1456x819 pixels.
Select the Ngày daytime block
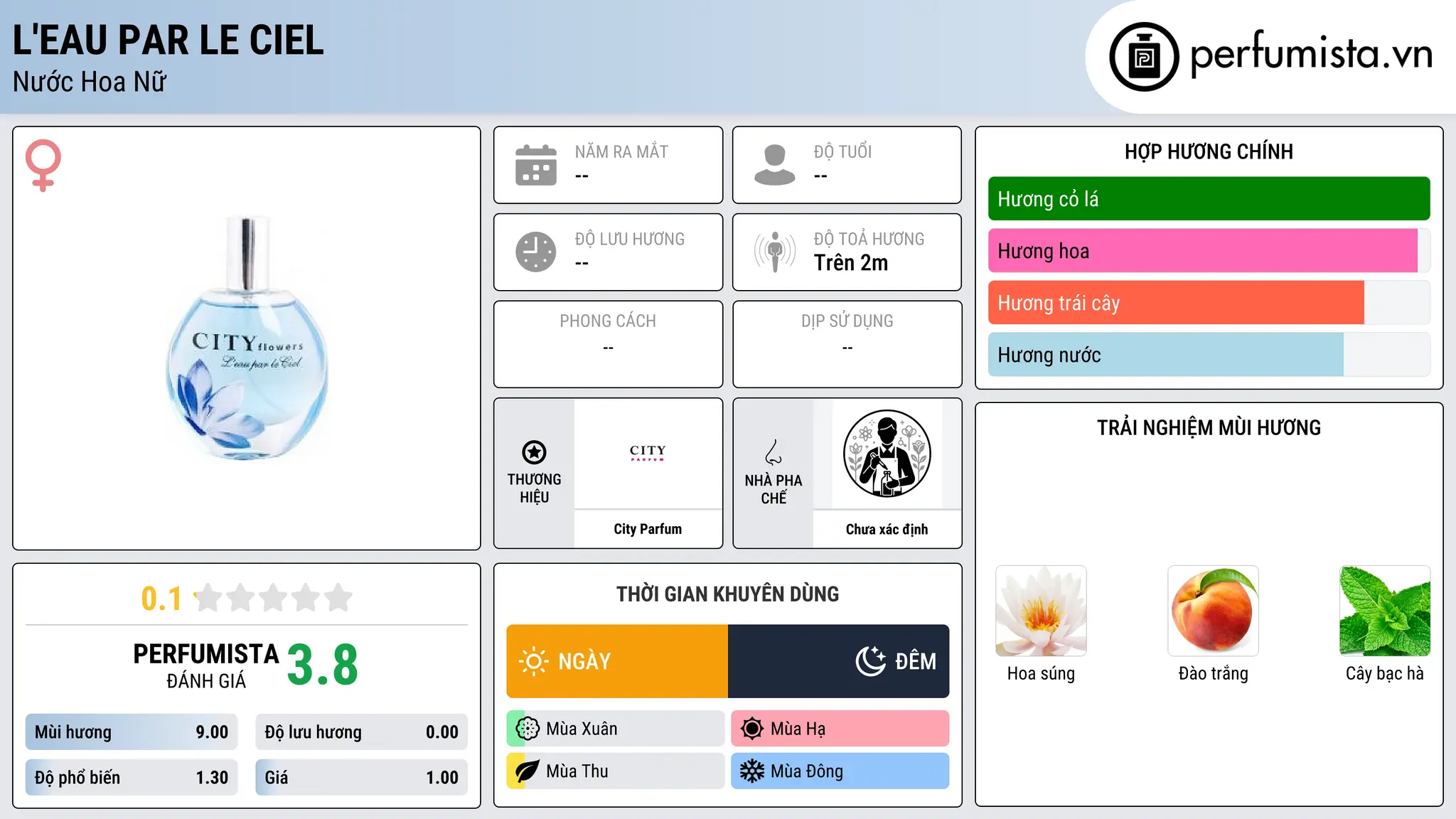coord(617,661)
